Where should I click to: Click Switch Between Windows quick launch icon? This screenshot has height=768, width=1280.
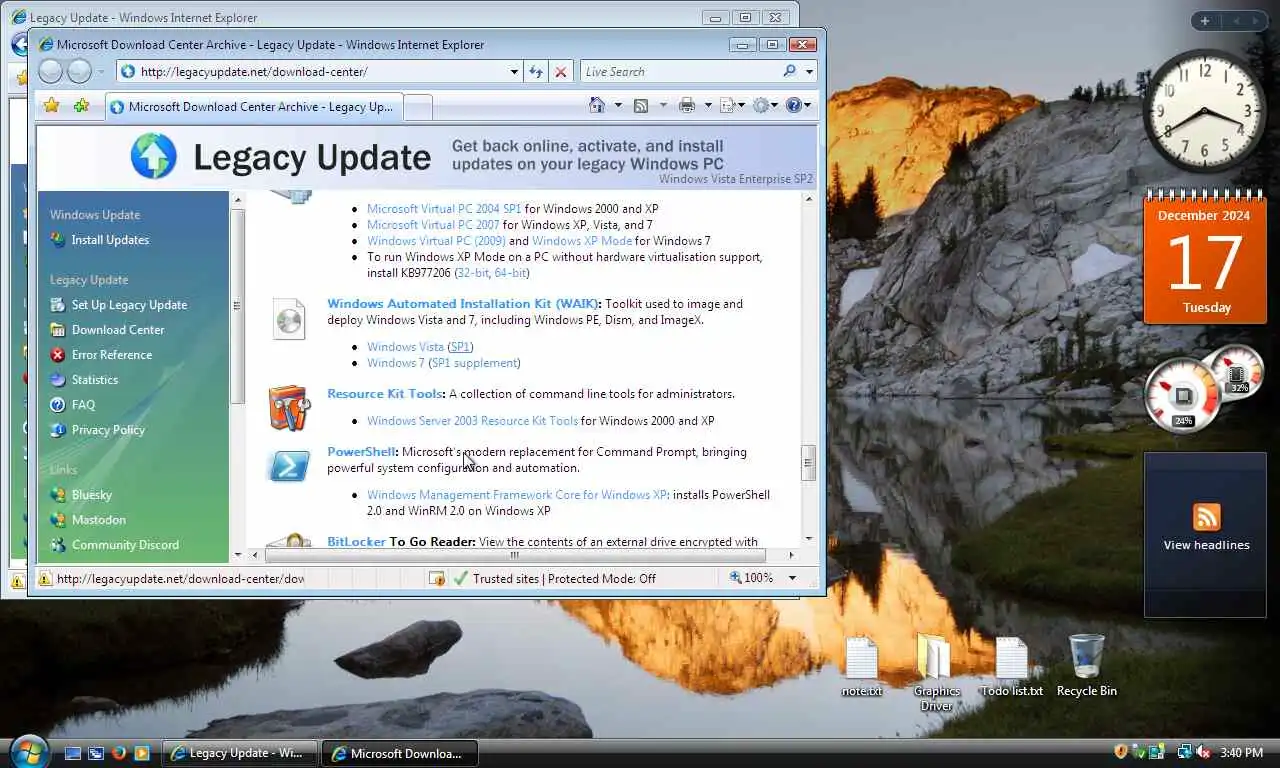coord(96,753)
